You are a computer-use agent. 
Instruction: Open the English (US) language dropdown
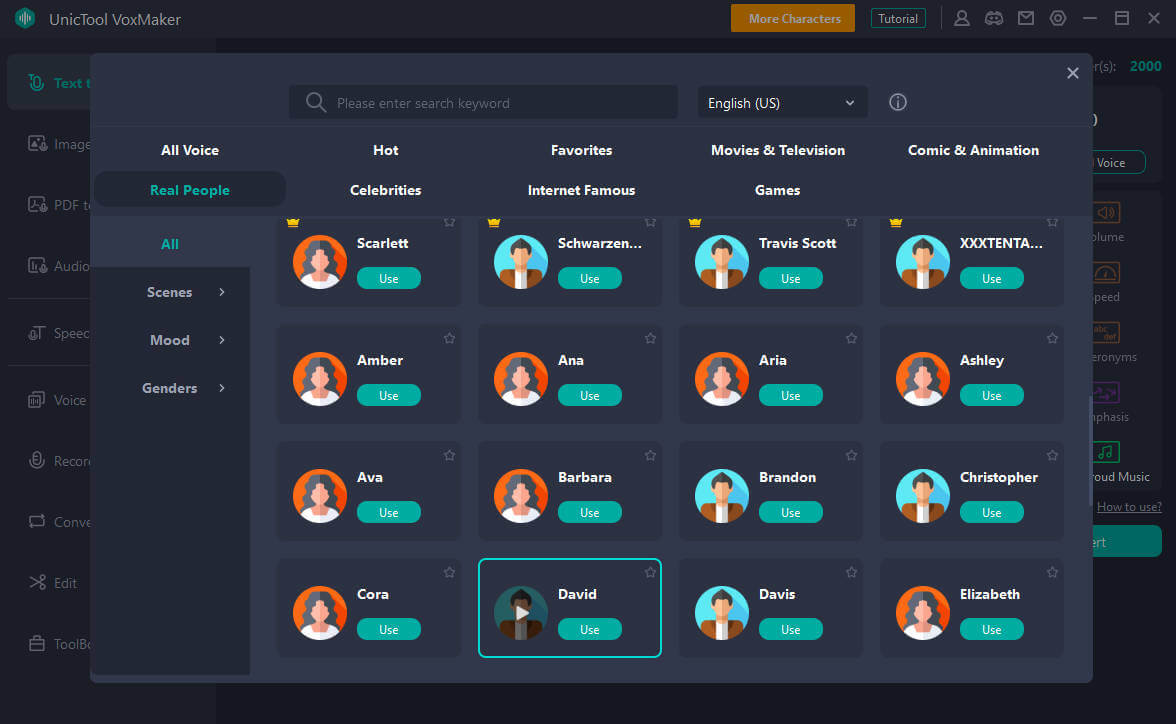coord(782,103)
